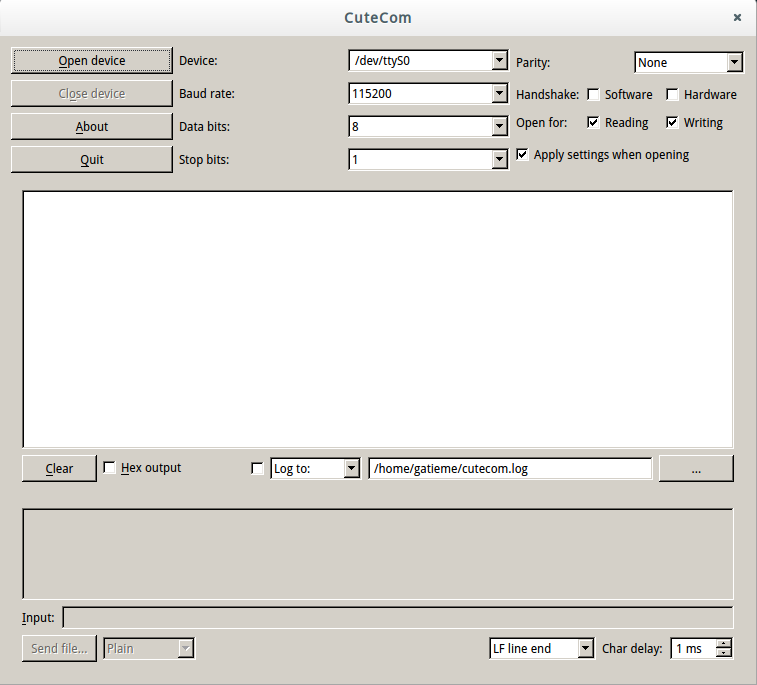Click the Open device button
Screen dimensions: 757x685
[92, 60]
